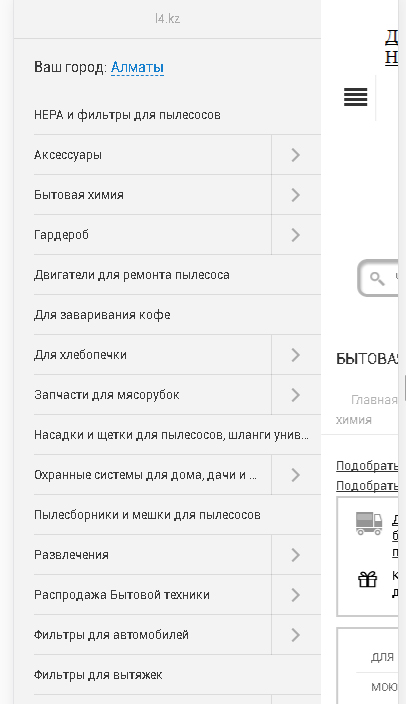Expand the Гардероб submenu chevron
This screenshot has width=406, height=704.
pyautogui.click(x=296, y=235)
